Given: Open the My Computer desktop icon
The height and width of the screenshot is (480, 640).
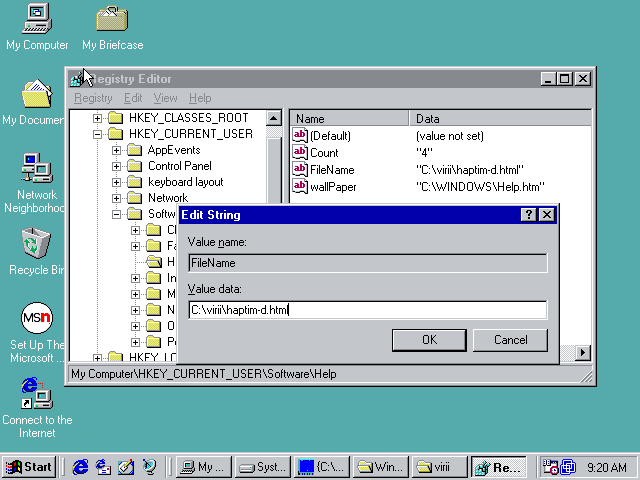Looking at the screenshot, I should coord(37,18).
